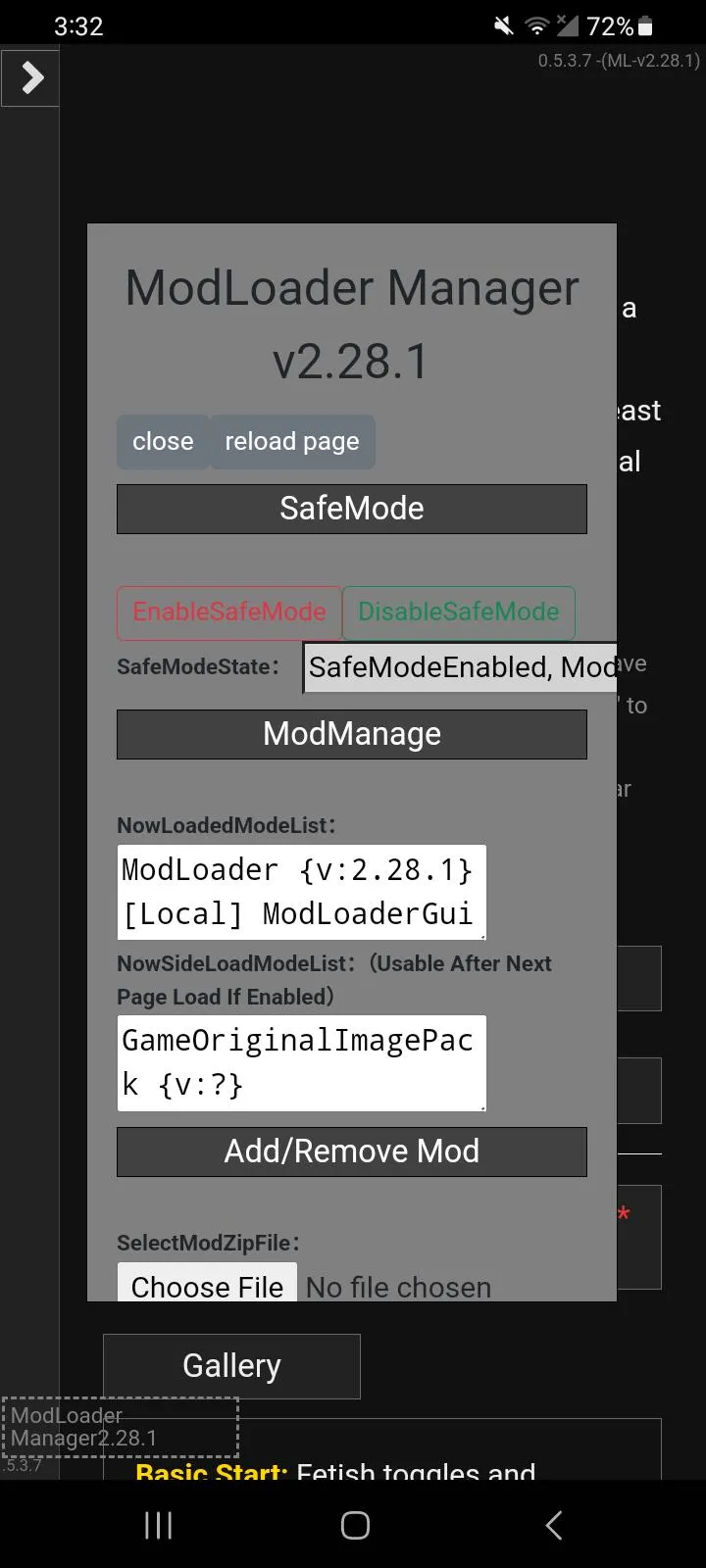
Task: Expand the sidebar with the chevron arrow
Action: tap(30, 77)
